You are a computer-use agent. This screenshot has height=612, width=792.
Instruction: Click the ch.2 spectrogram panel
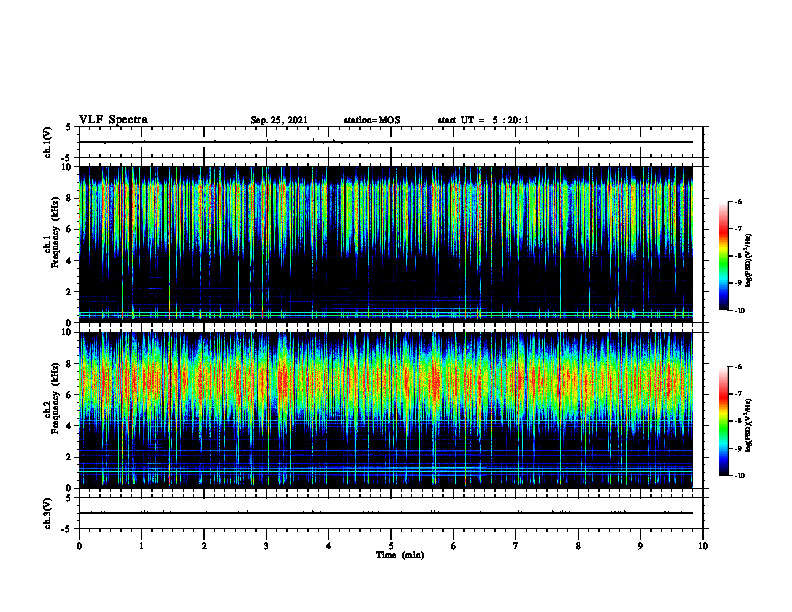click(386, 410)
